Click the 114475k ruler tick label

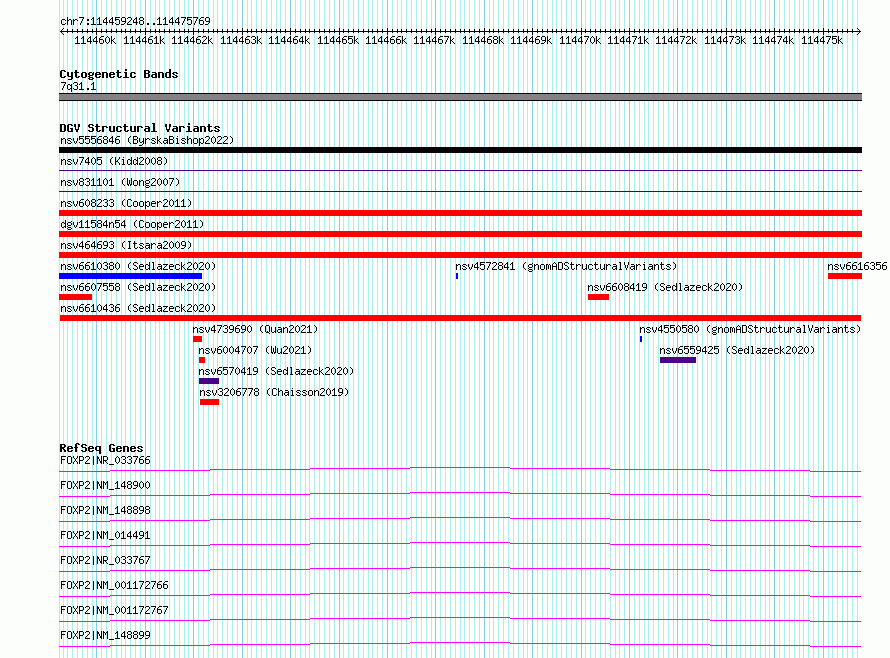pyautogui.click(x=822, y=40)
